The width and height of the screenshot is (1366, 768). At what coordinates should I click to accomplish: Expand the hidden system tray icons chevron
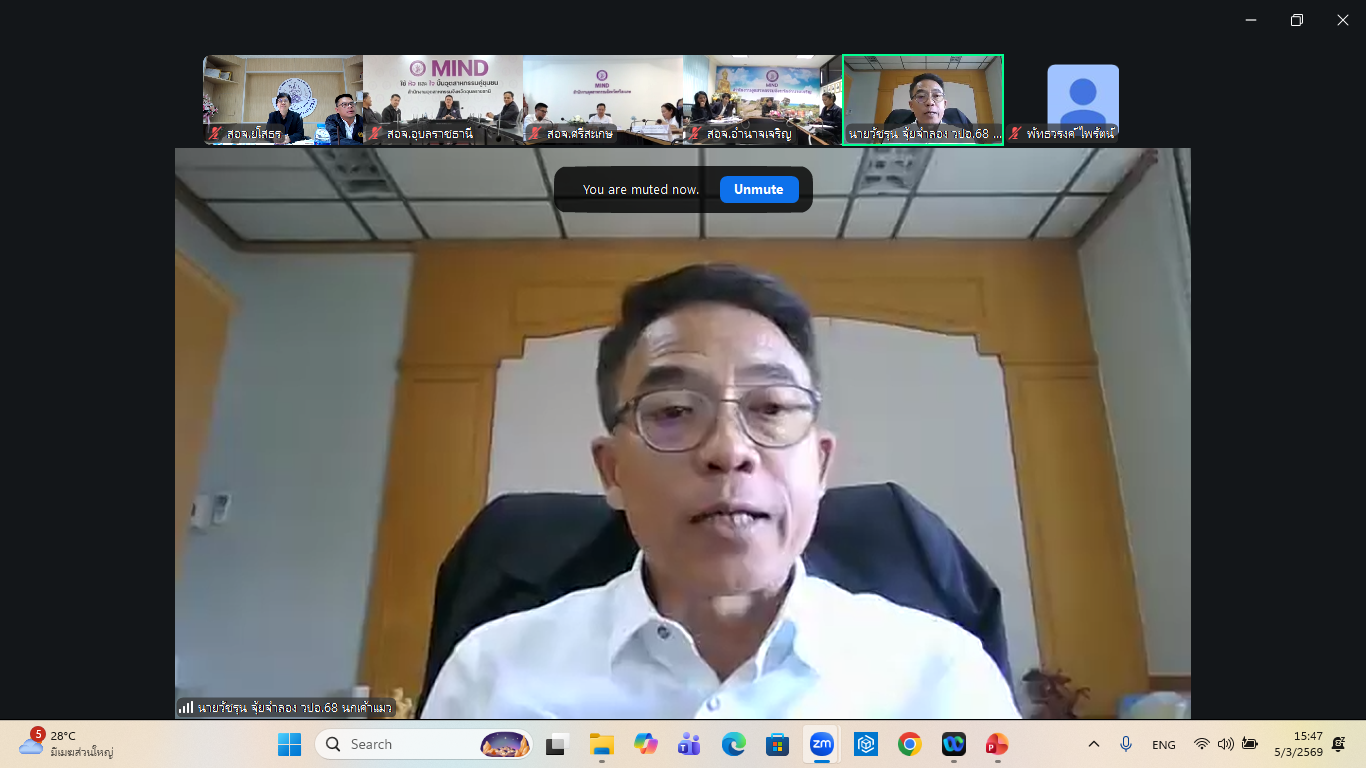click(1094, 744)
